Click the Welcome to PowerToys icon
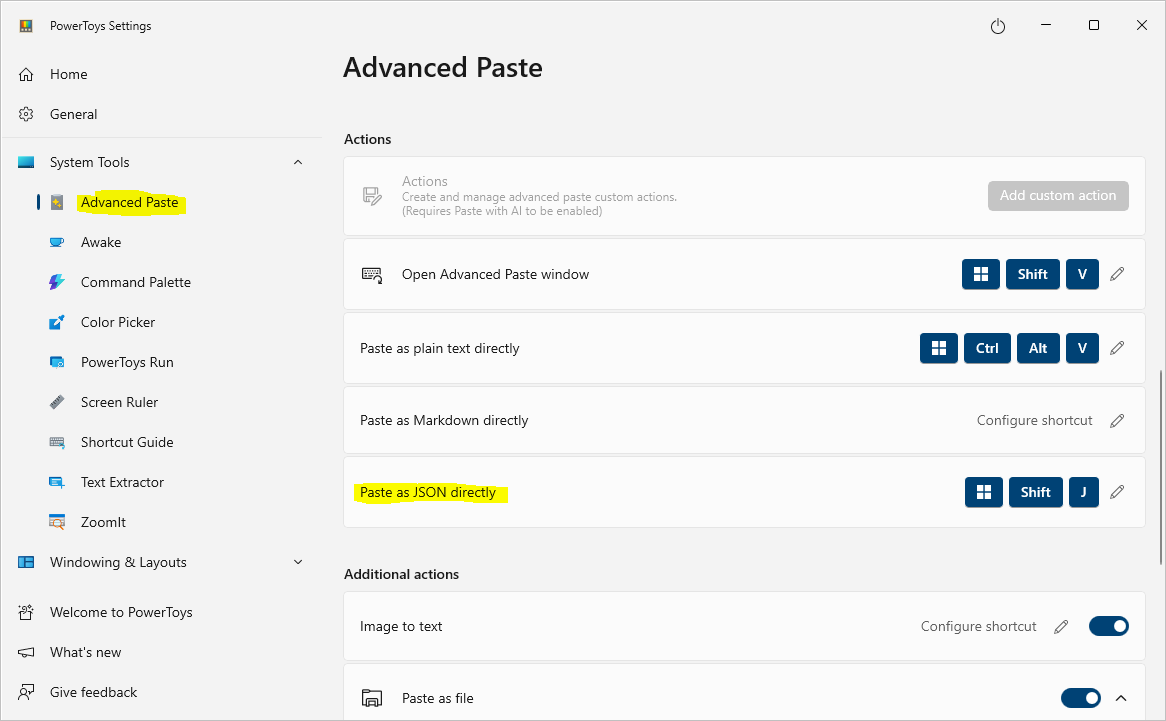 [26, 612]
